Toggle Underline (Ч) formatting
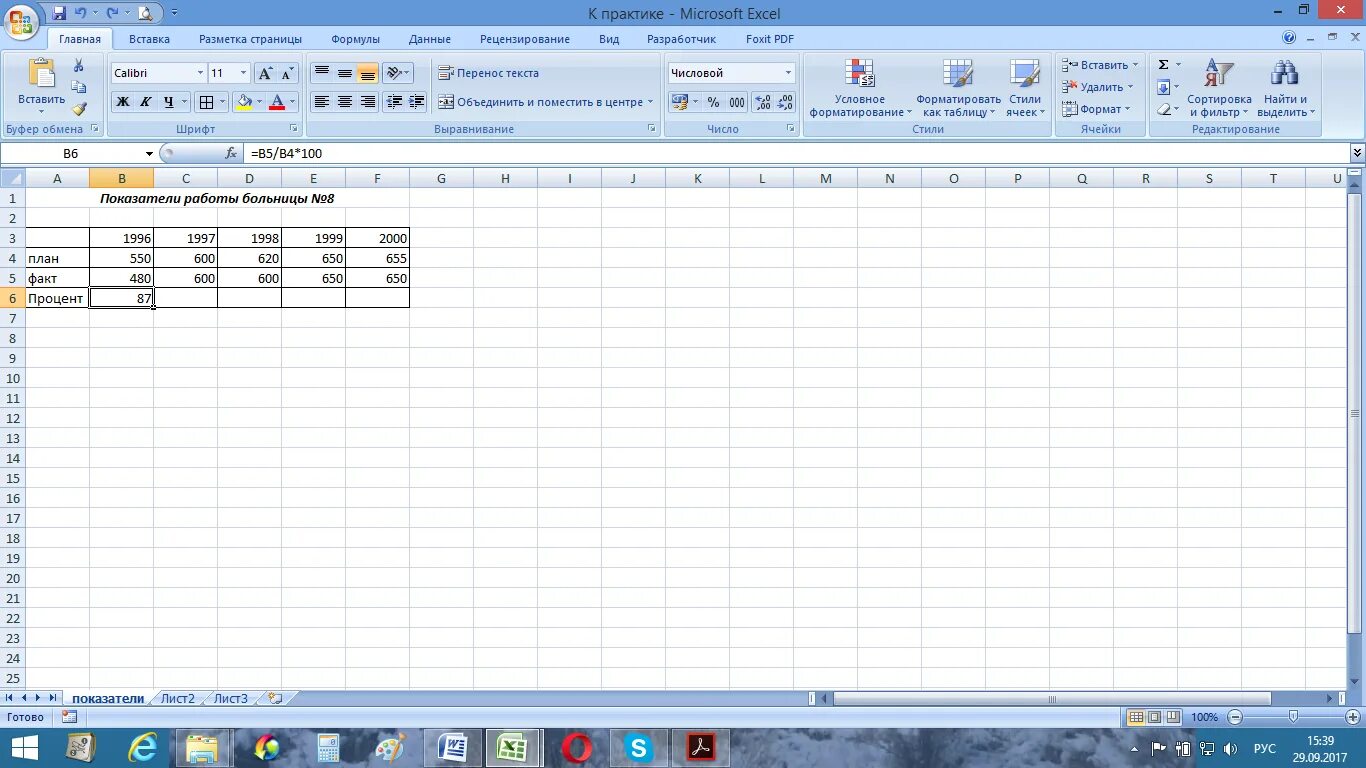The width and height of the screenshot is (1366, 768). (168, 102)
